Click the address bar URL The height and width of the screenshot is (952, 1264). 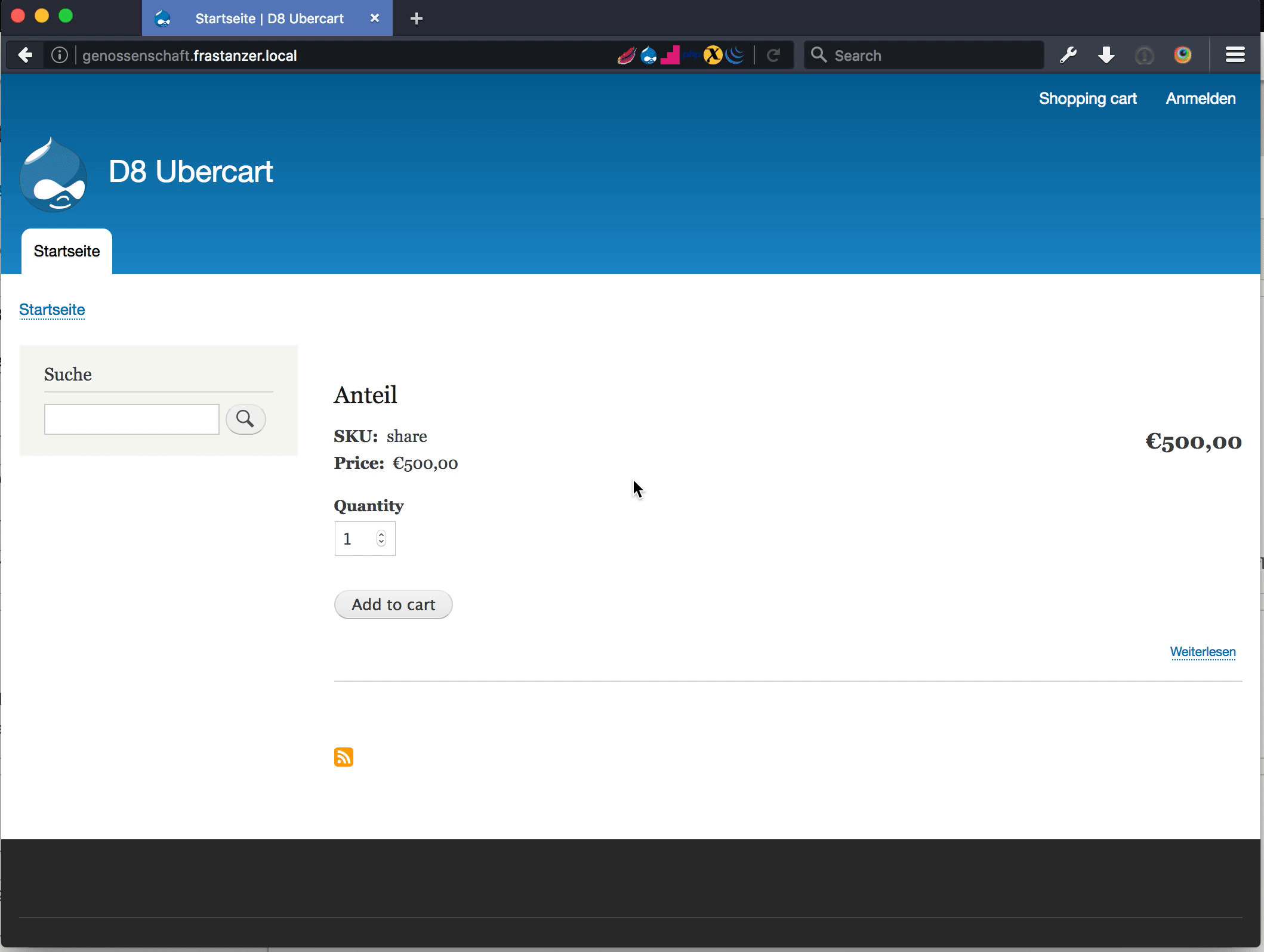(x=189, y=55)
